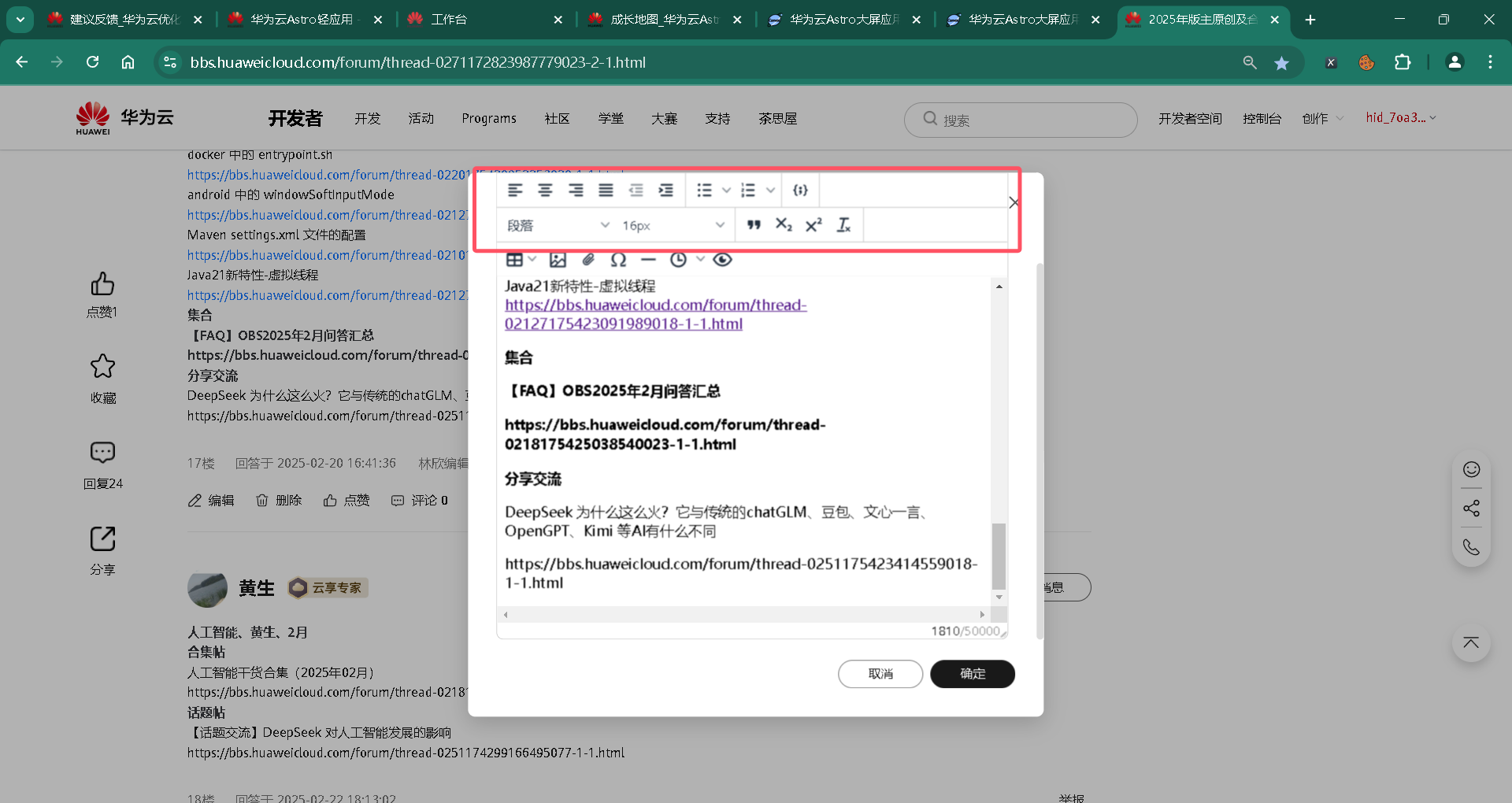This screenshot has height=803, width=1512.
Task: Switch to the 成长地图 browser tab
Action: (665, 20)
